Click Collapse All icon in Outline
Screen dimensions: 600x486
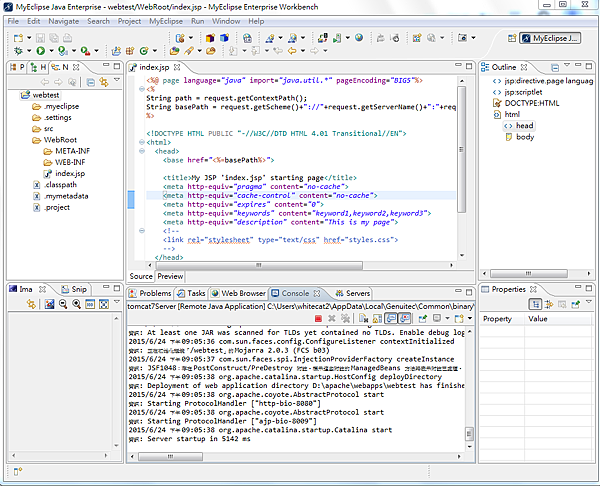coord(555,68)
